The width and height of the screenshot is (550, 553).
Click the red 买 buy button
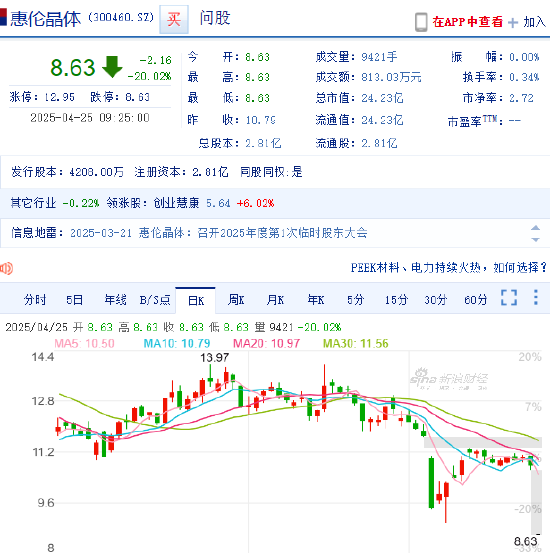[174, 19]
